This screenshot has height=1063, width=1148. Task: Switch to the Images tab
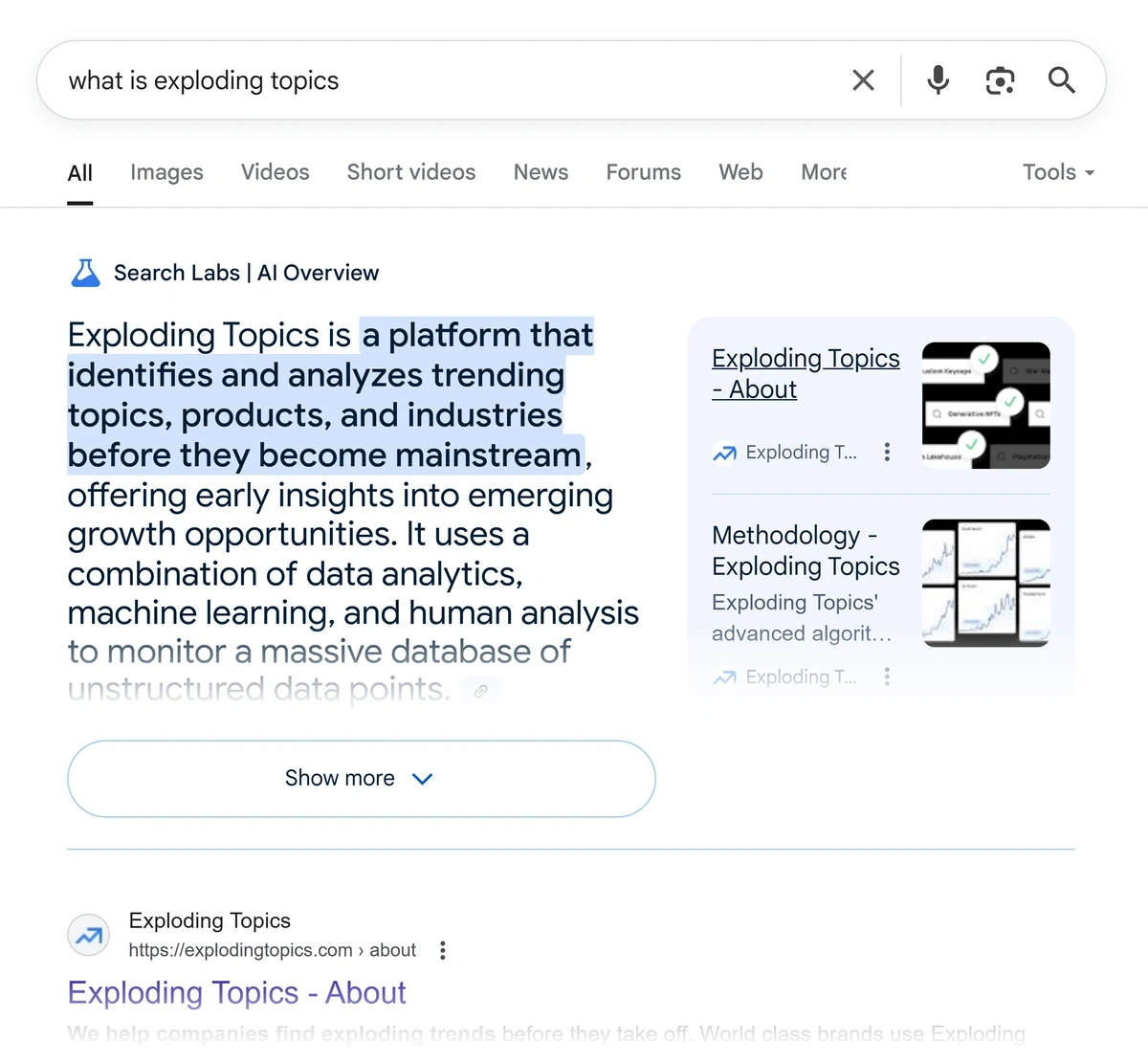pyautogui.click(x=166, y=172)
